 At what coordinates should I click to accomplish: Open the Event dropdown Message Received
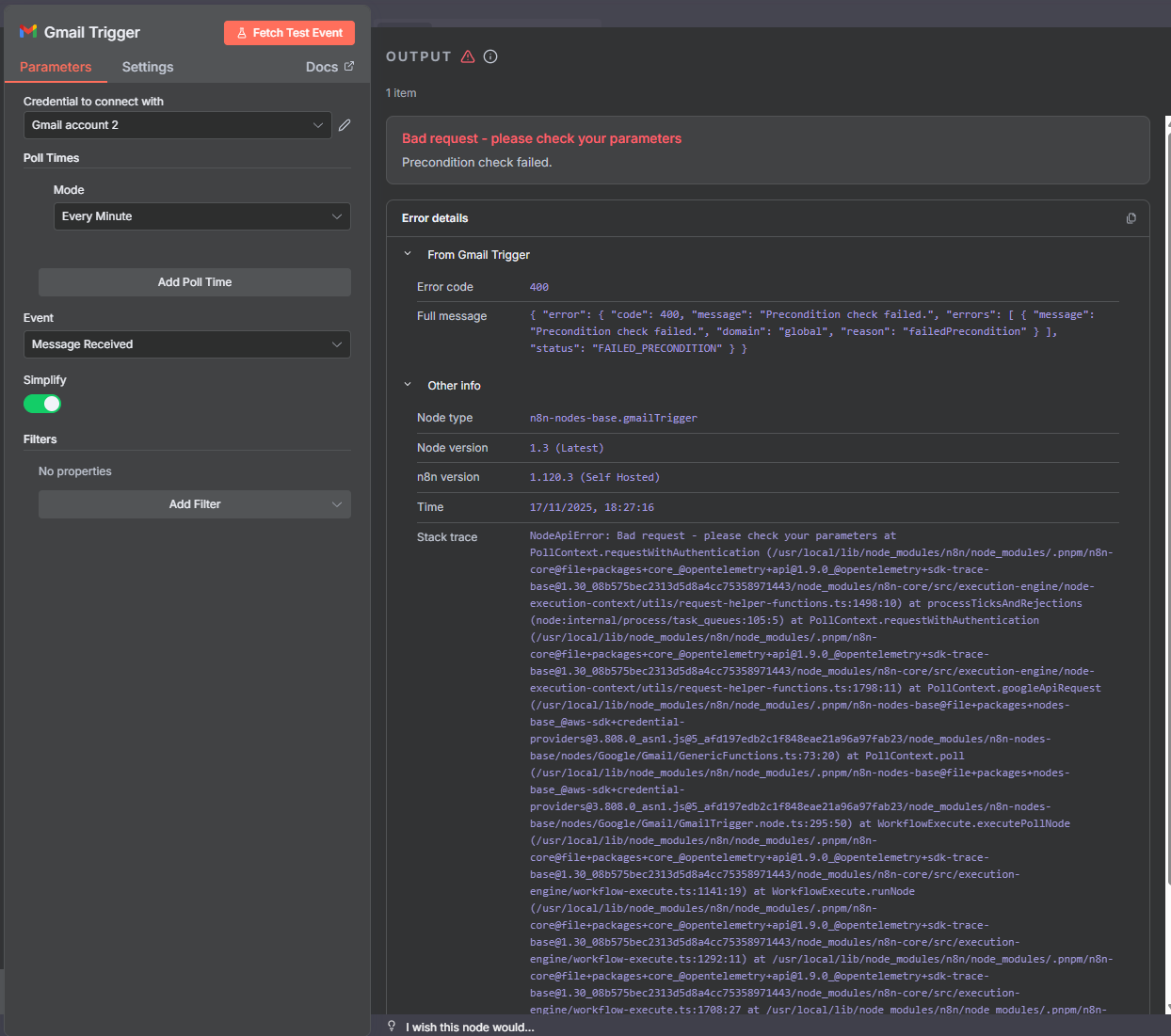click(x=186, y=344)
